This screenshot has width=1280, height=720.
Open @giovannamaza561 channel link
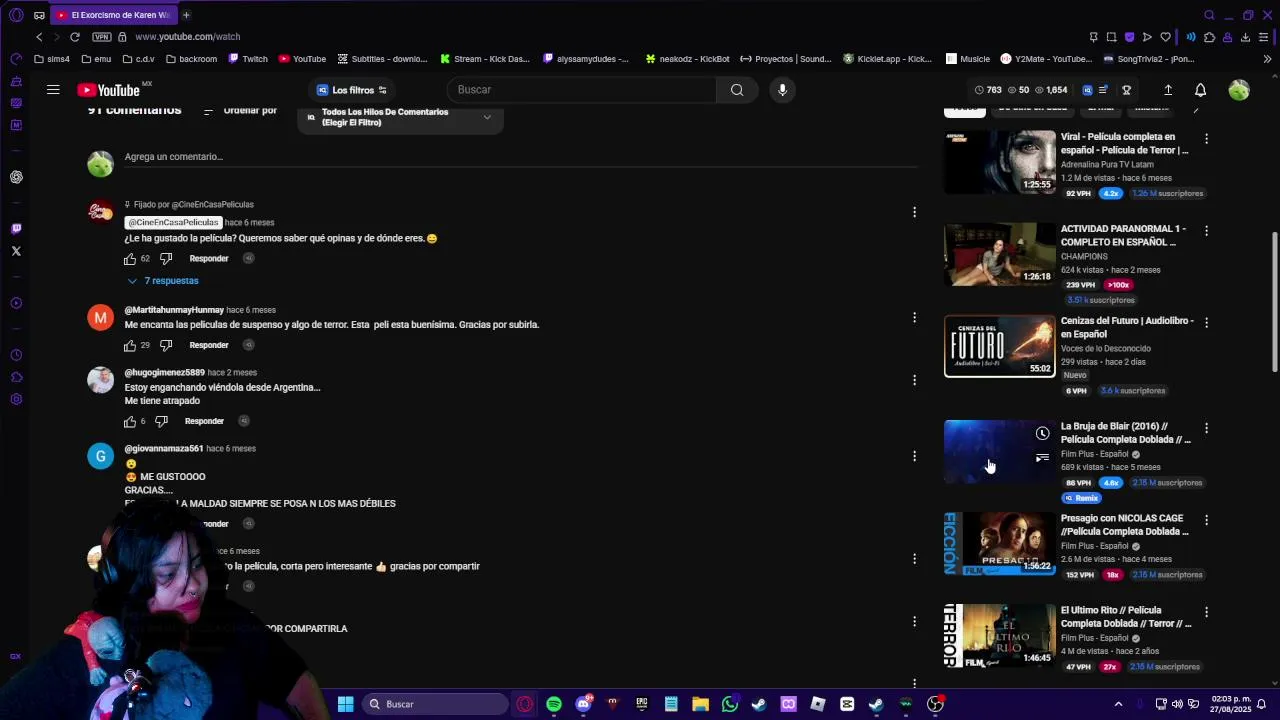pos(164,449)
